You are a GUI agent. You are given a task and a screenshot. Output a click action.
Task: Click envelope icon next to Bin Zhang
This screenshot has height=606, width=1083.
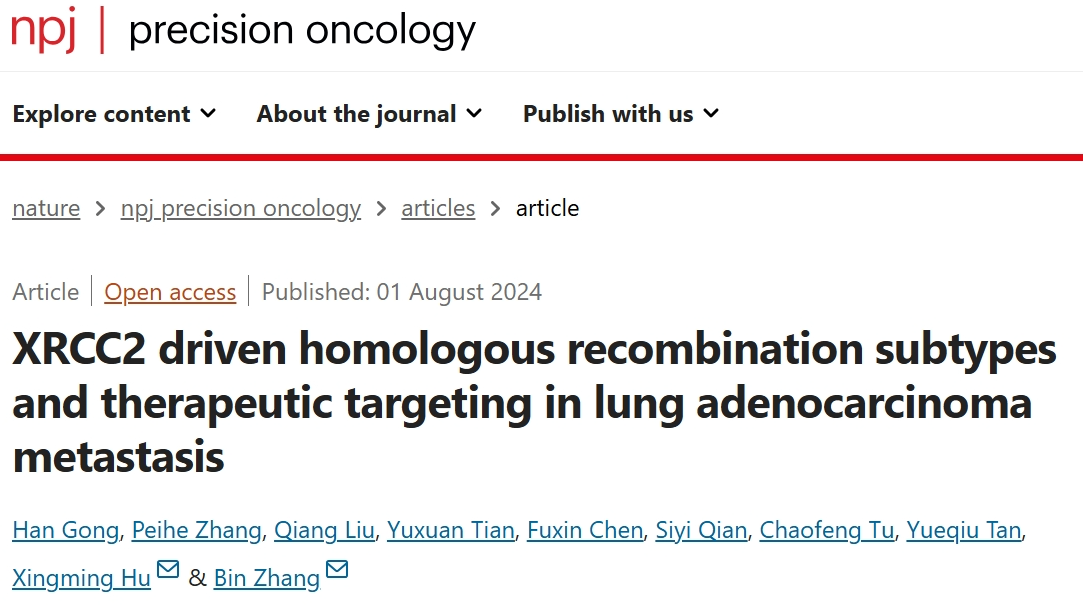pos(337,569)
